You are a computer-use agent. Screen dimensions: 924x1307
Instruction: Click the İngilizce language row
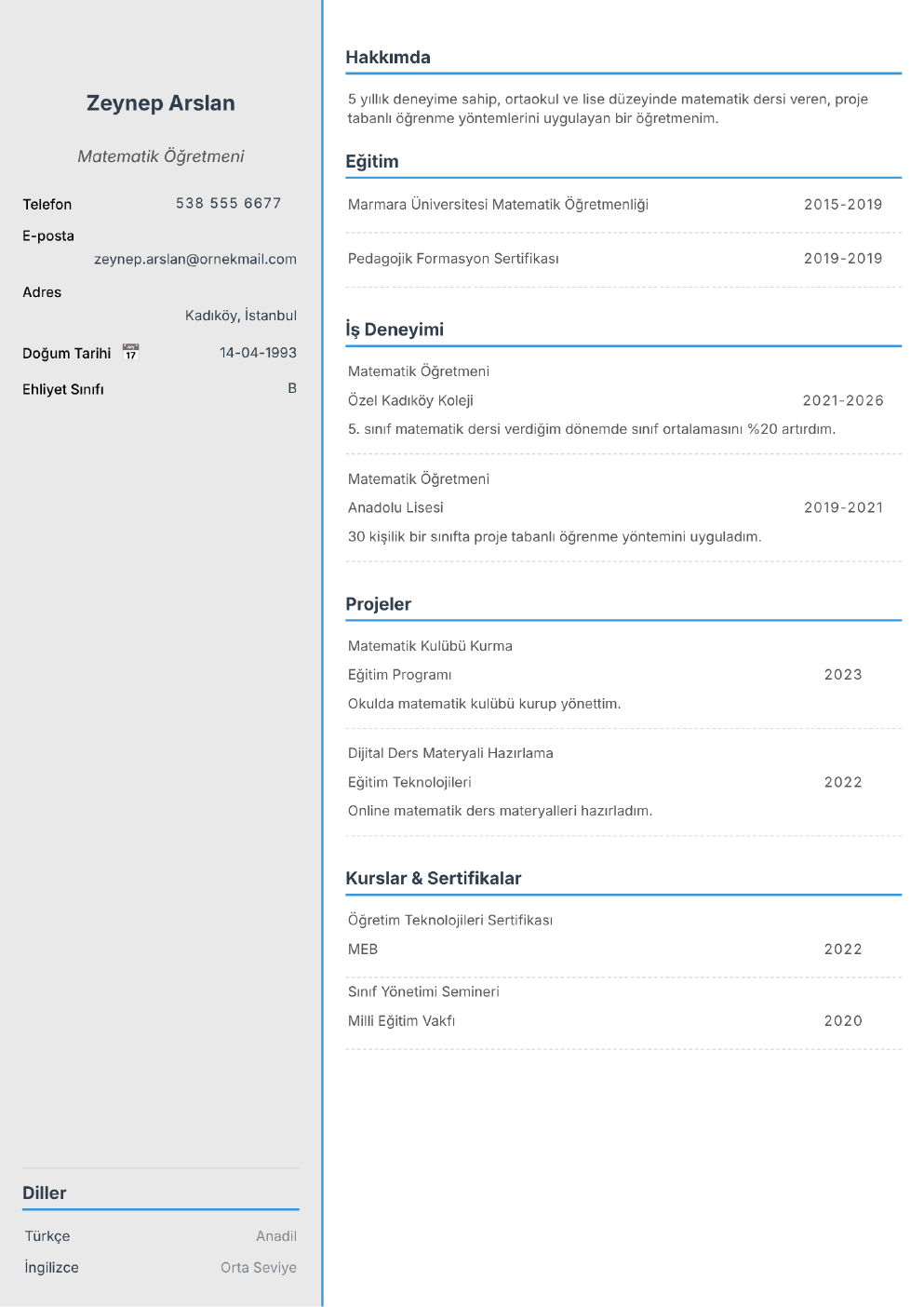[x=161, y=1268]
